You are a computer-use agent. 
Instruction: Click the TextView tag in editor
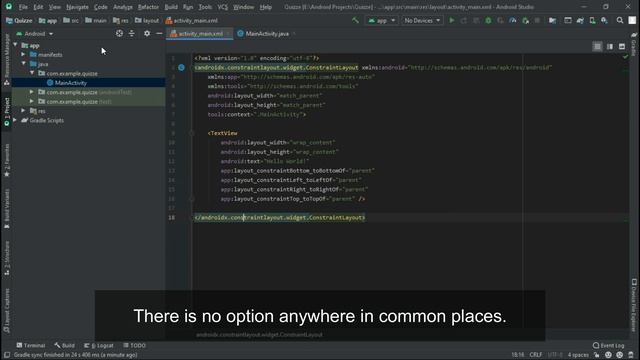222,133
